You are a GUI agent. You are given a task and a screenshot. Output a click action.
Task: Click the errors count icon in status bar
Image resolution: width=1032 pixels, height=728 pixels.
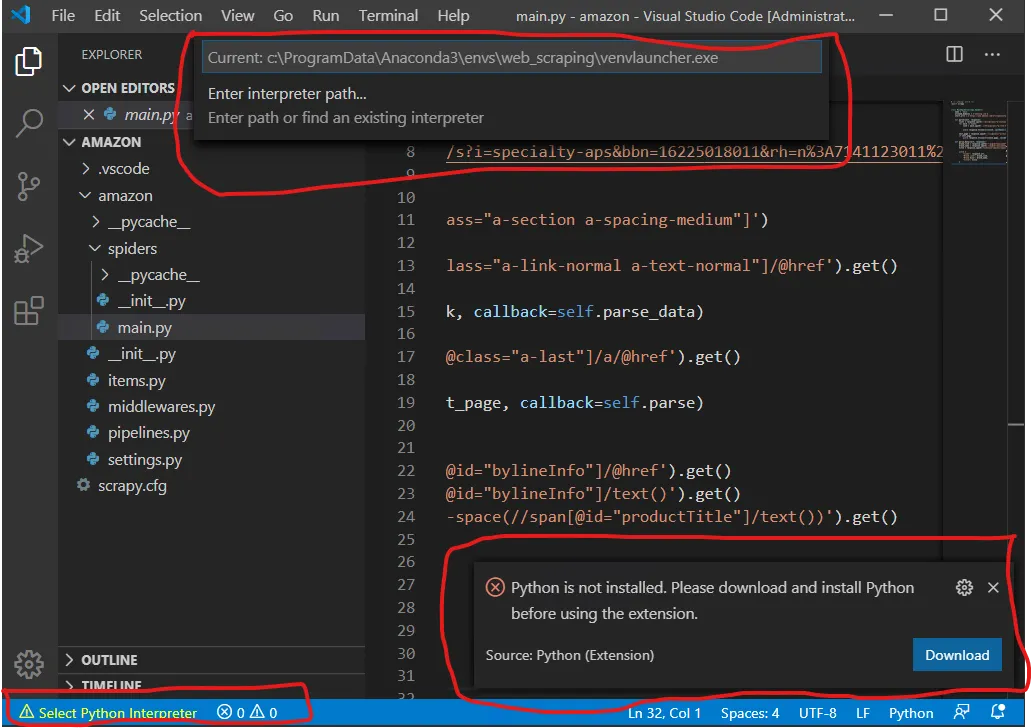pyautogui.click(x=224, y=712)
